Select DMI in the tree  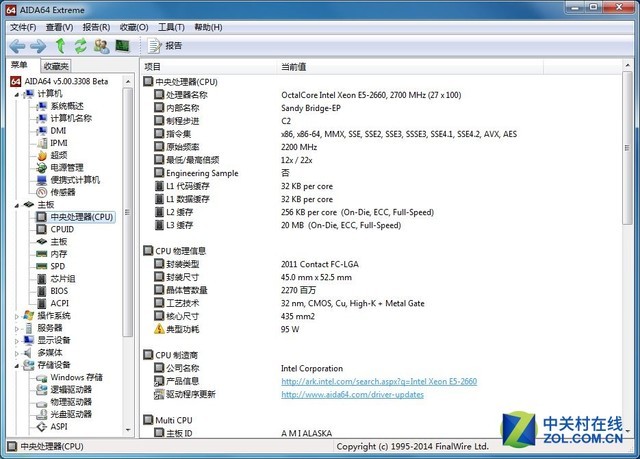click(58, 131)
